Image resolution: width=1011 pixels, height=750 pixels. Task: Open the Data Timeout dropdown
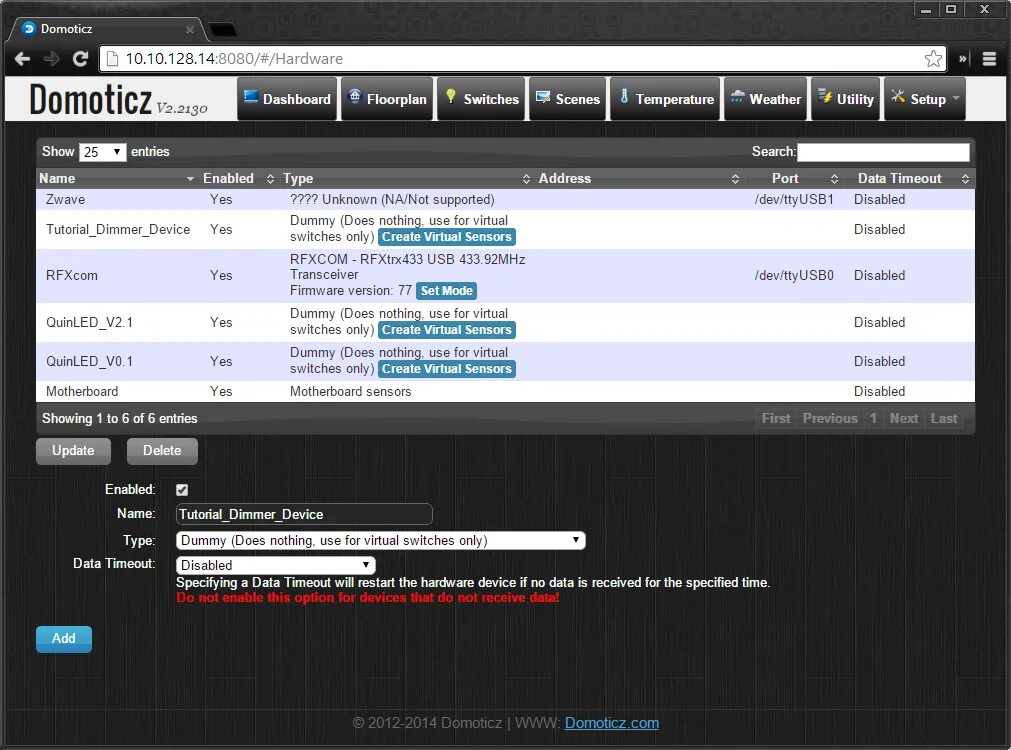click(275, 565)
